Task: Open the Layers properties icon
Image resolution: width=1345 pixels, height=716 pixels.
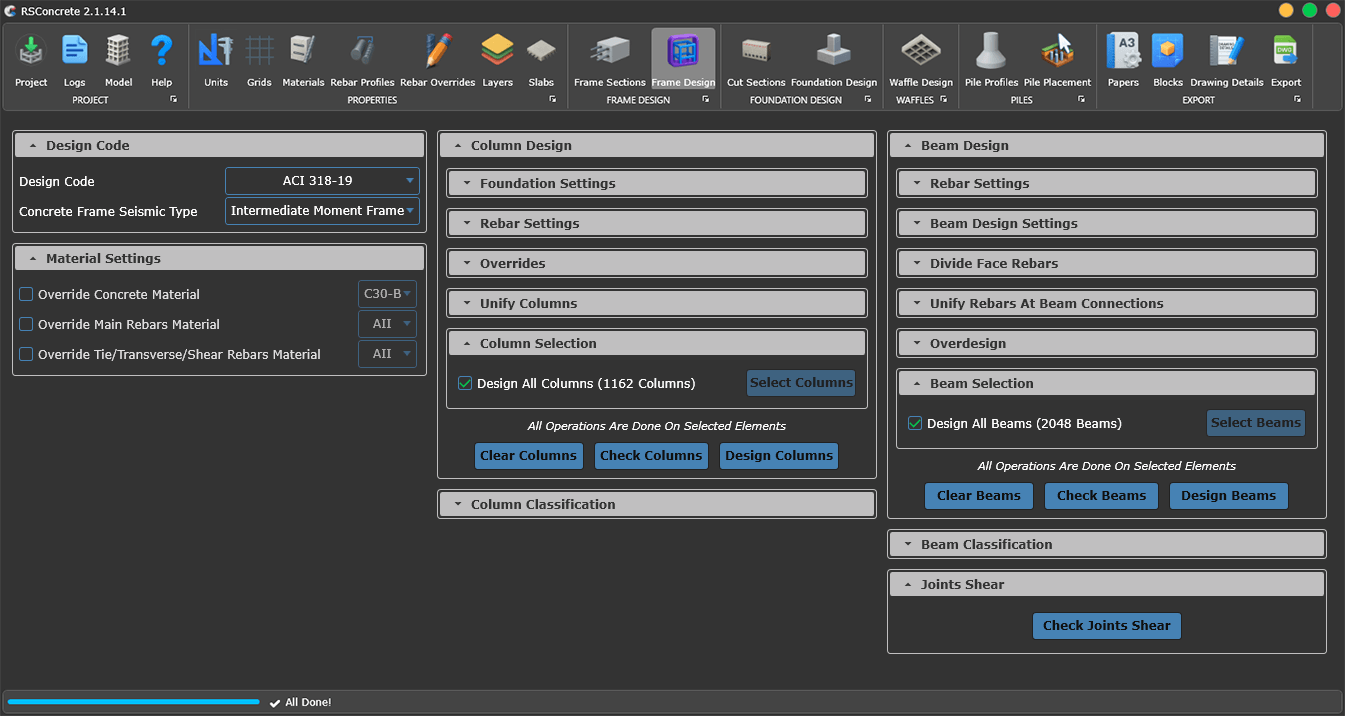Action: (497, 52)
